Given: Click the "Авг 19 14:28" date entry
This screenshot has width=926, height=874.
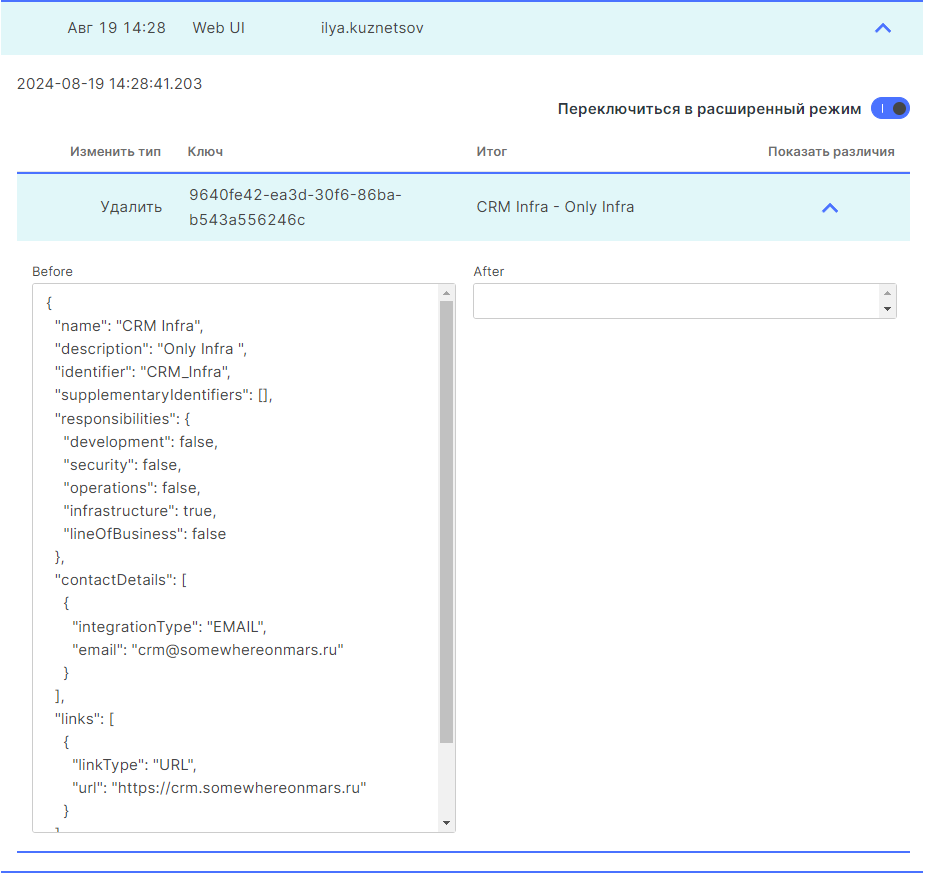Looking at the screenshot, I should [x=116, y=28].
